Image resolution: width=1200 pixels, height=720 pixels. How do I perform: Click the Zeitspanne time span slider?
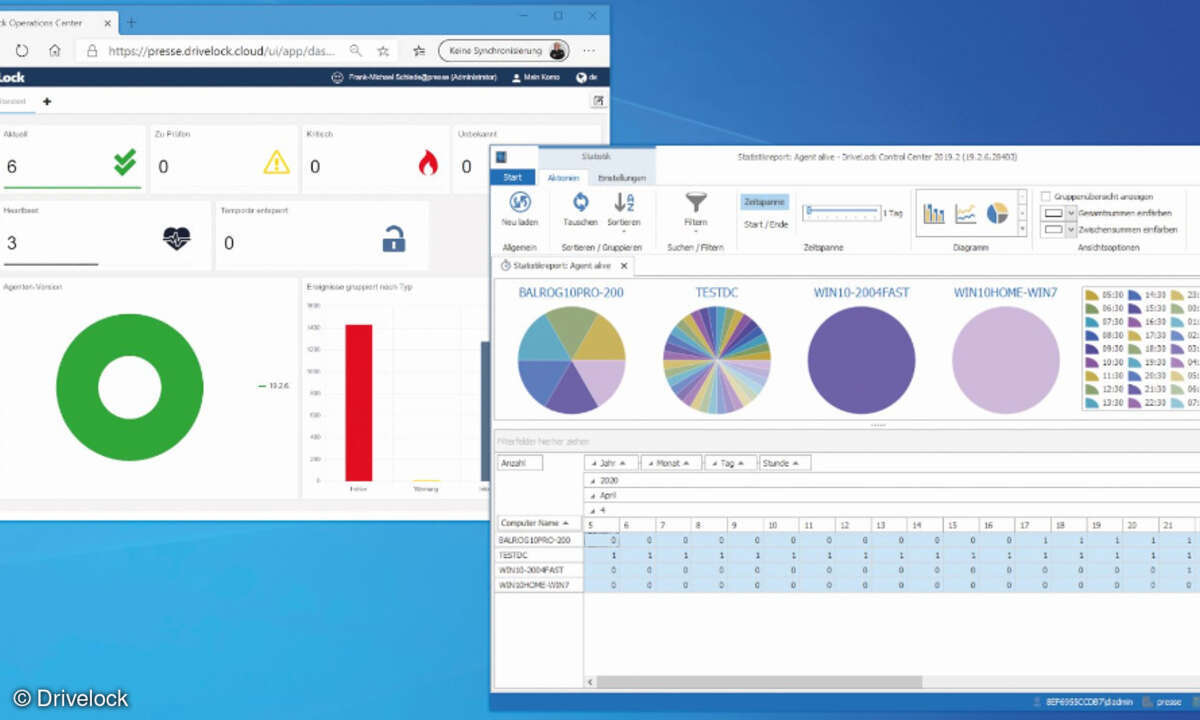(x=840, y=211)
